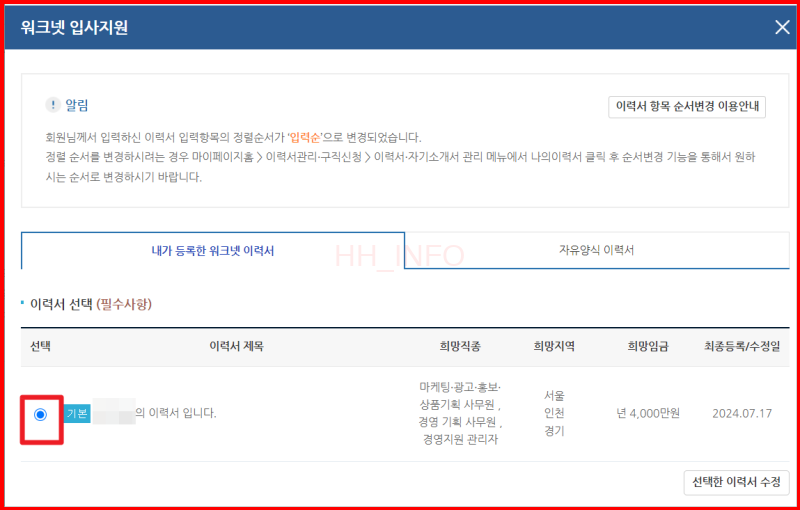800x510 pixels.
Task: Click the 기본 badge on resume row
Action: (x=77, y=413)
